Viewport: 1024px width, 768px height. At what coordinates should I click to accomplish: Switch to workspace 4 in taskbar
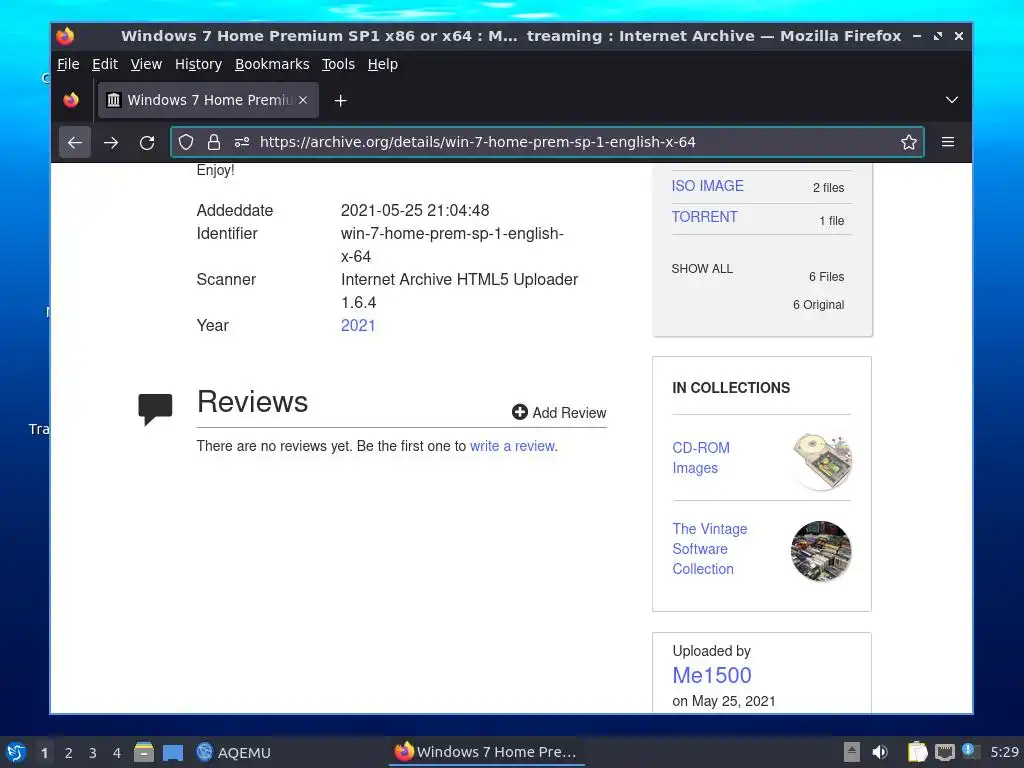click(117, 753)
